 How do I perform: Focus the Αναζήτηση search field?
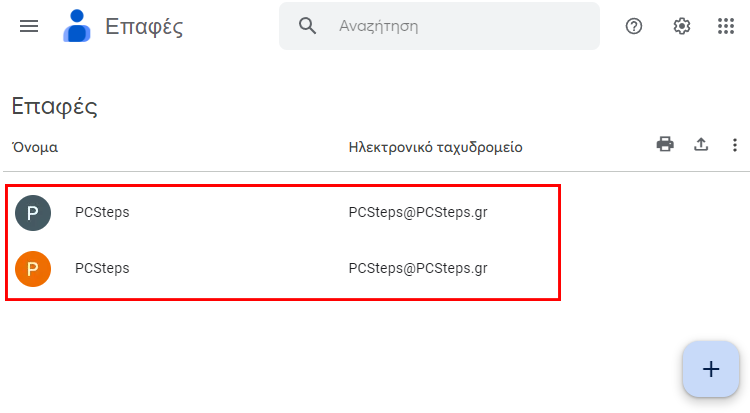[439, 26]
